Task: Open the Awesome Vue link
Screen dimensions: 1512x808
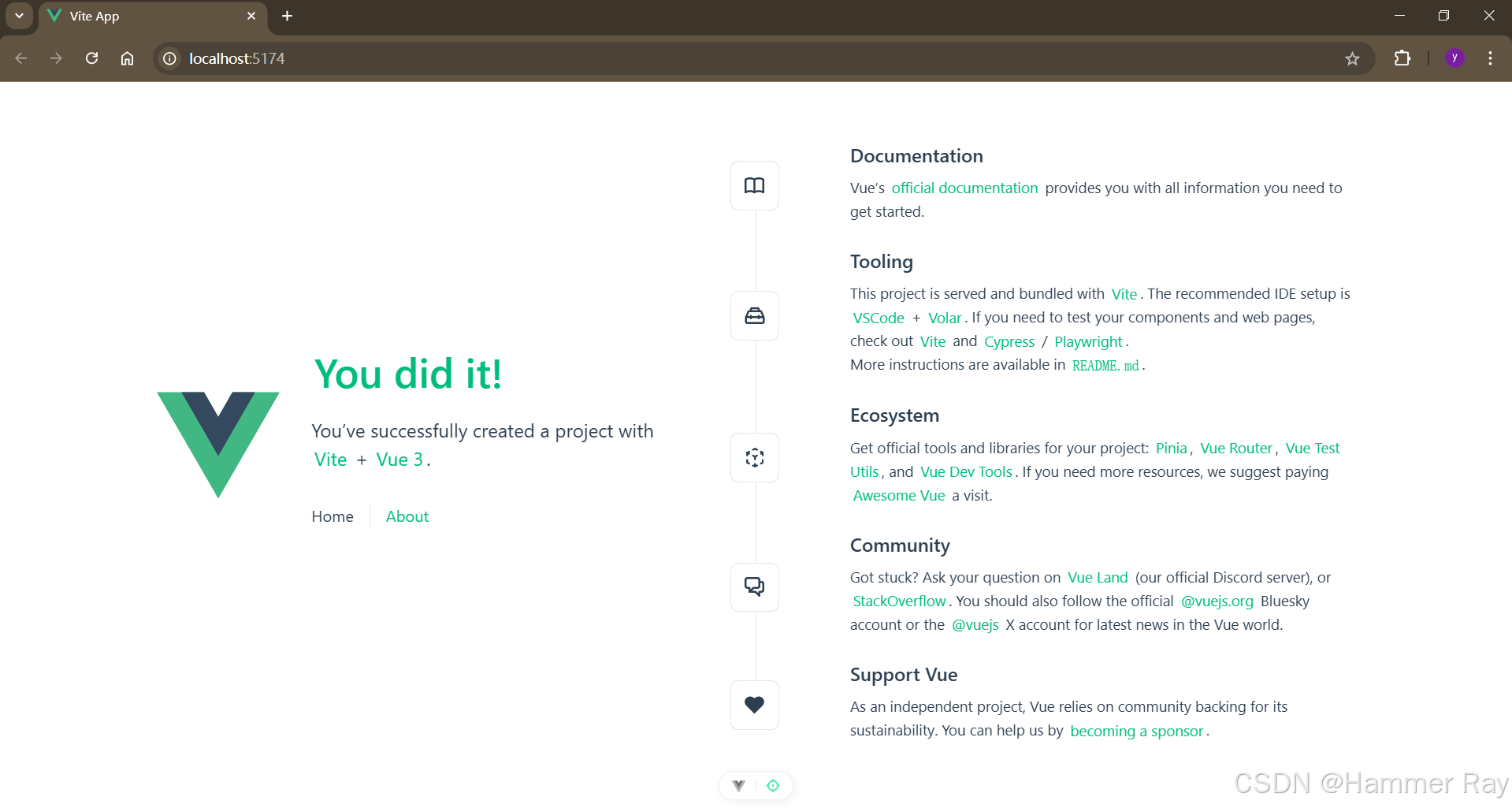Action: pyautogui.click(x=899, y=495)
